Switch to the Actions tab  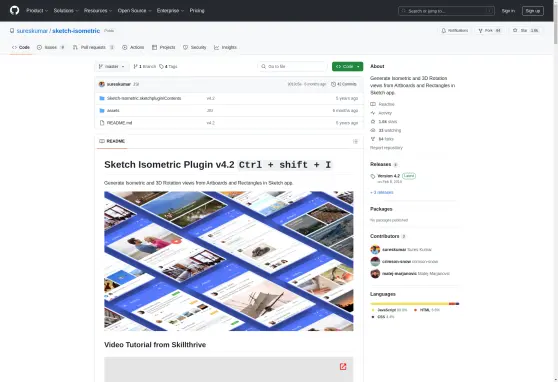[x=133, y=47]
